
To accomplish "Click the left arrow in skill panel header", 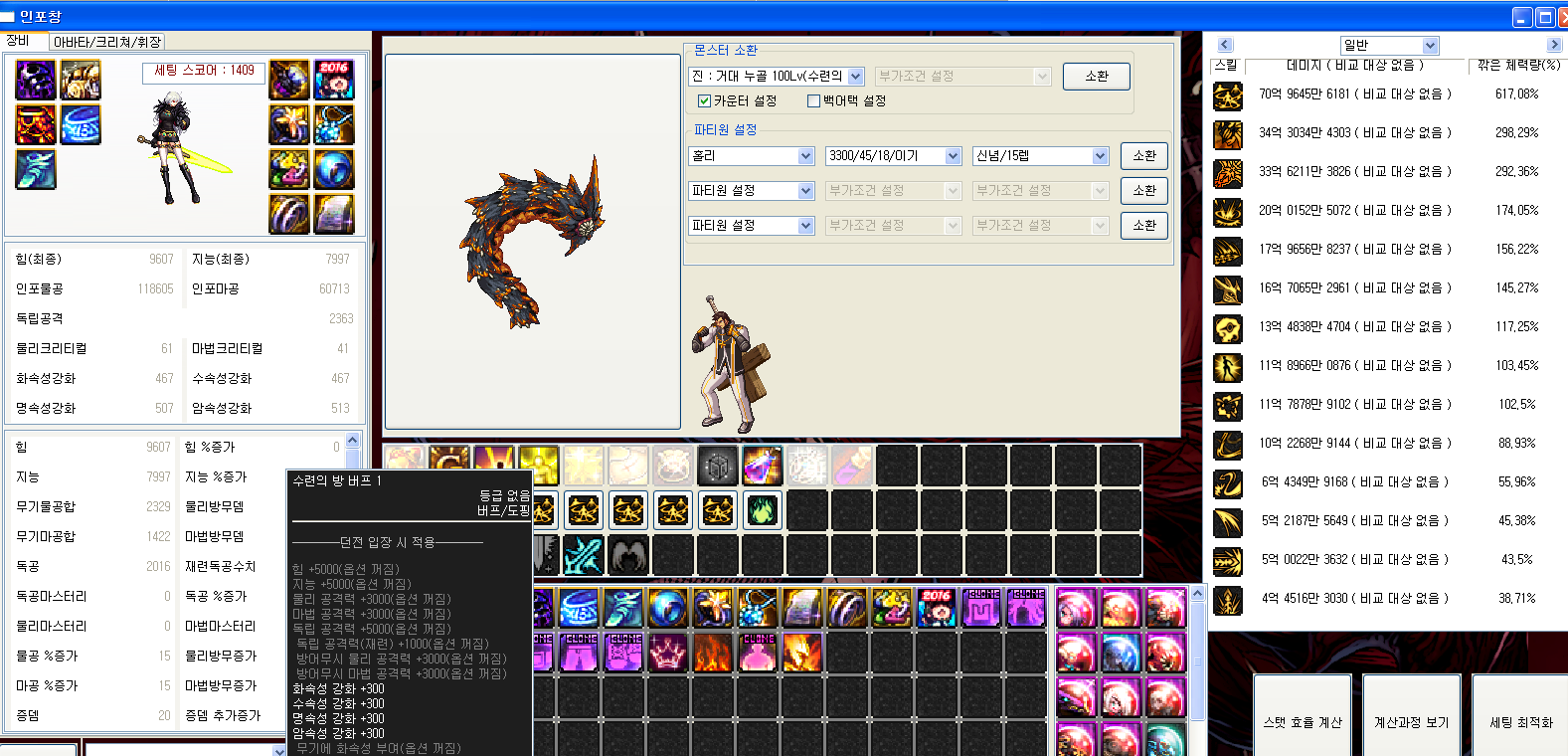I will 1225,45.
